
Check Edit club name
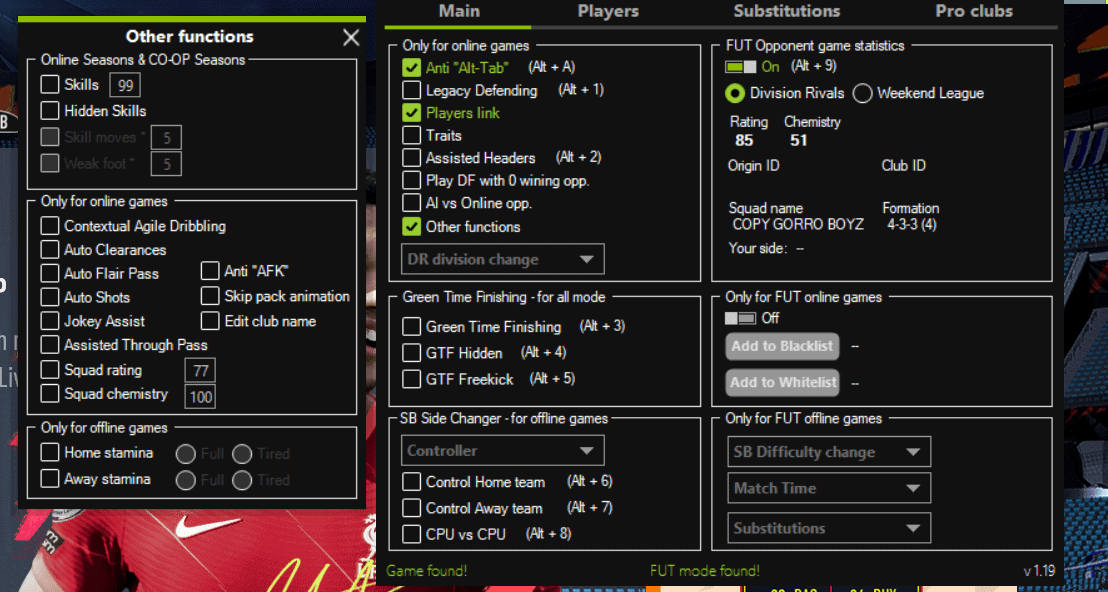(210, 321)
